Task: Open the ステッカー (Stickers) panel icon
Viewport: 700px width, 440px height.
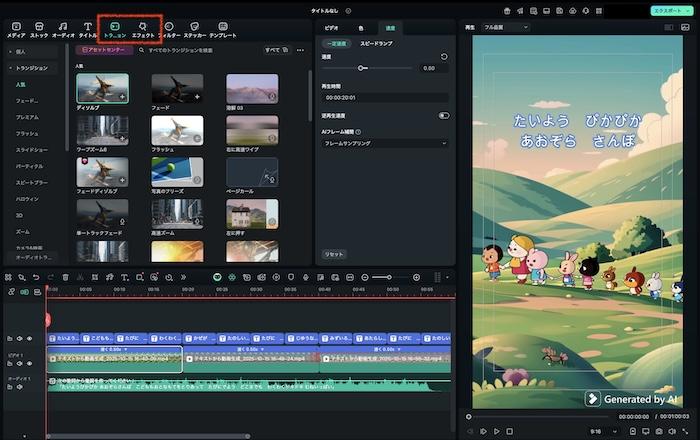Action: click(x=194, y=27)
